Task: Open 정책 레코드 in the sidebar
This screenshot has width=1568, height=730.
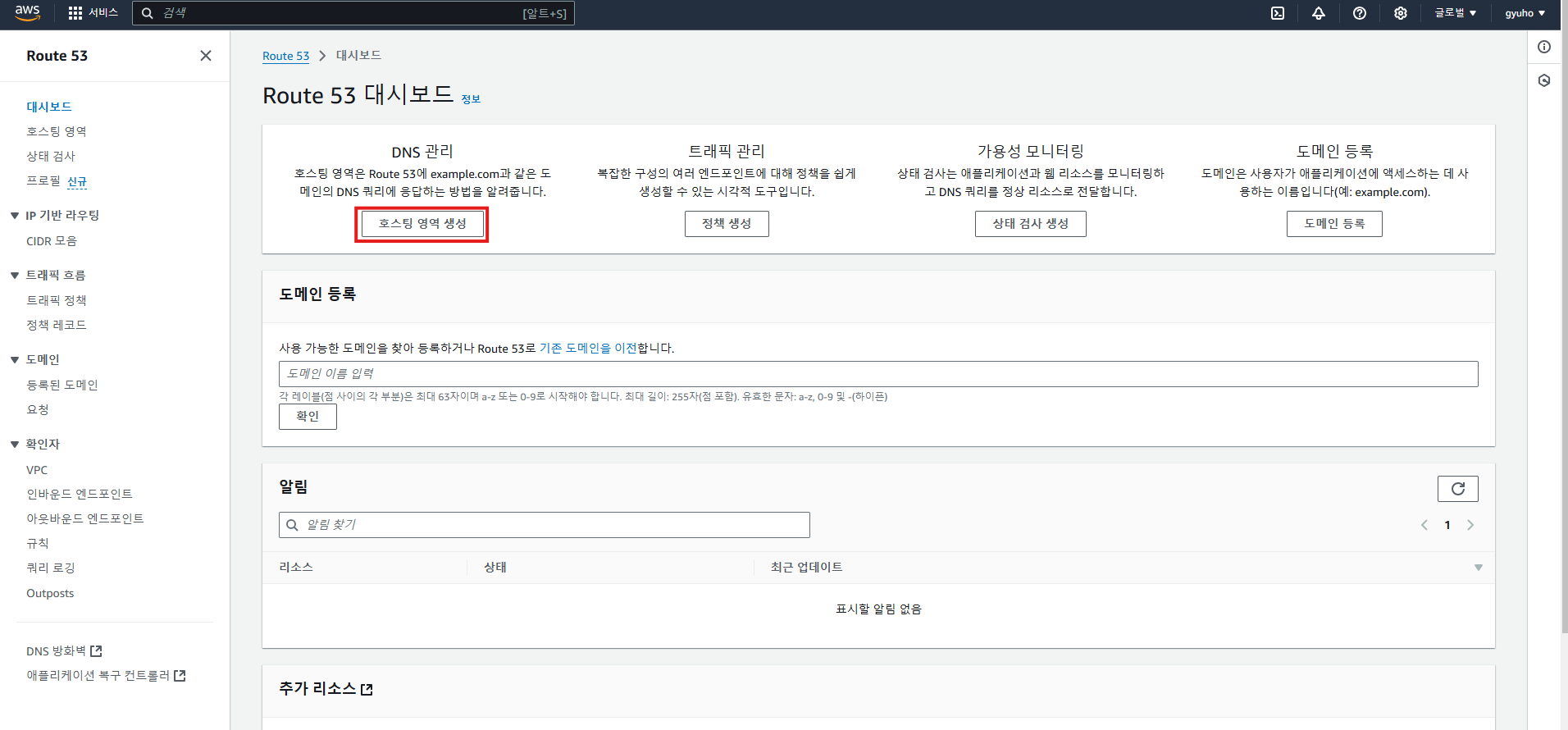Action: [x=57, y=325]
